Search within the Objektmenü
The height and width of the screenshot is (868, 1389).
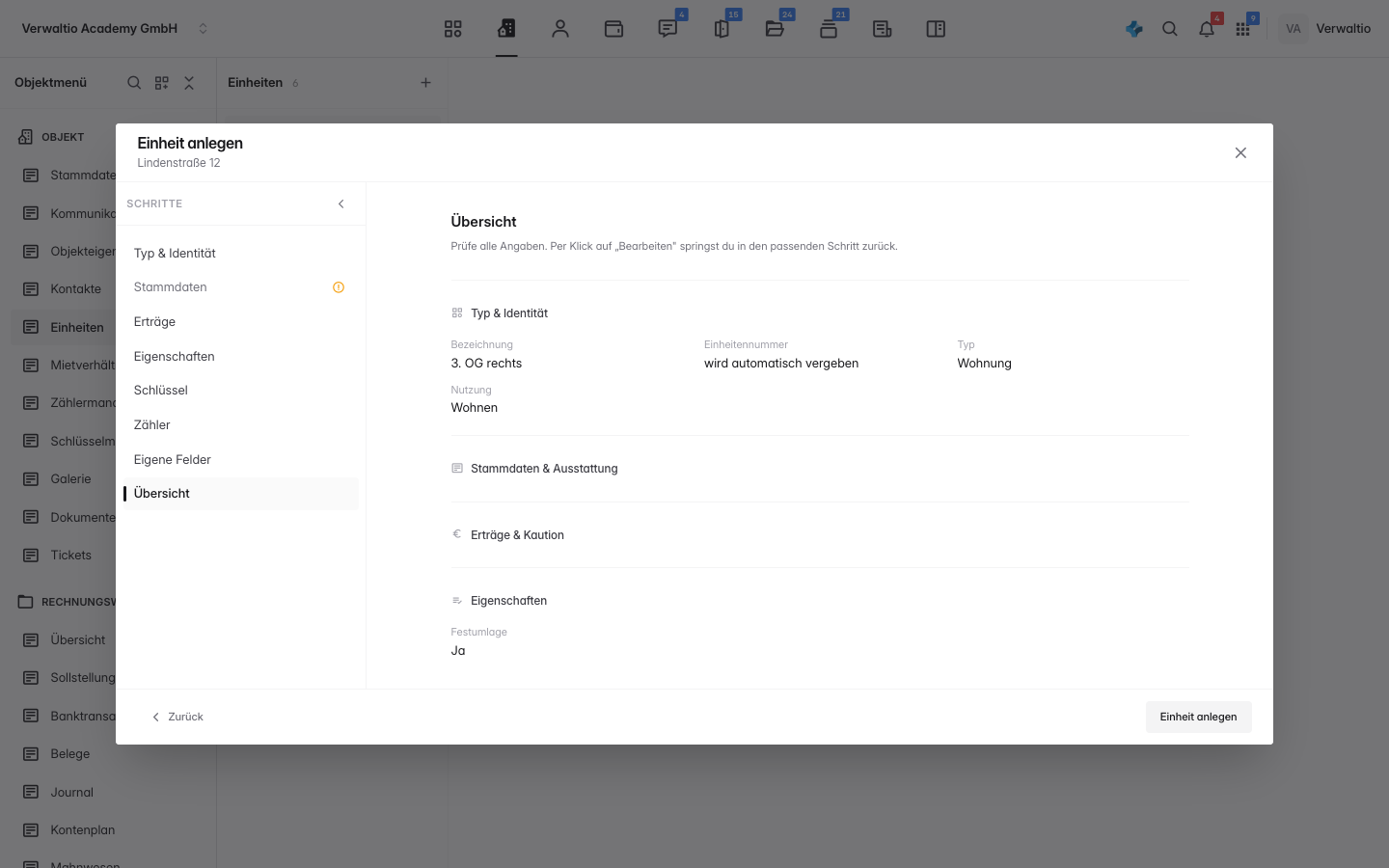coord(134,83)
